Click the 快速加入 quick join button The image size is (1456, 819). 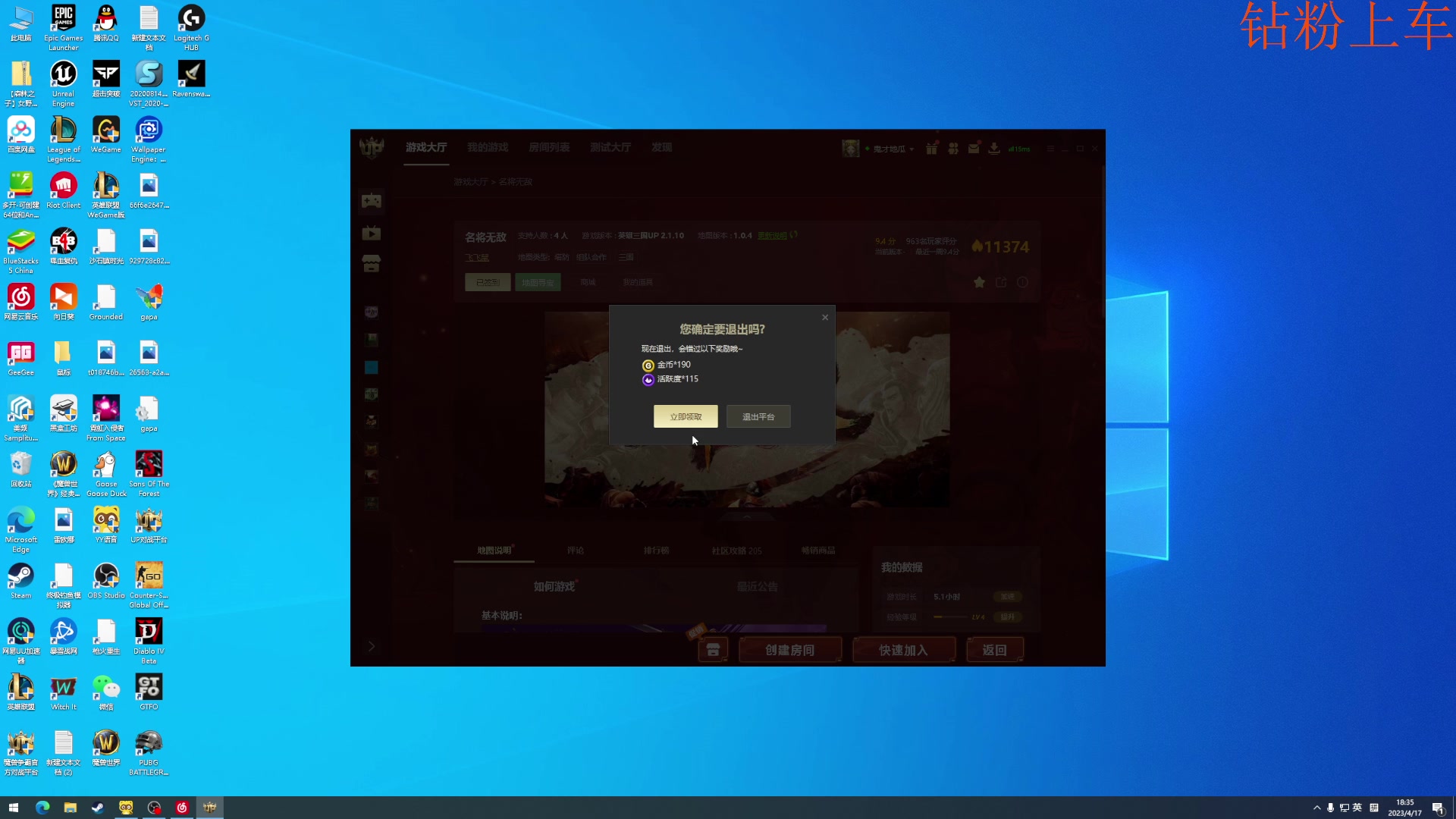[903, 650]
